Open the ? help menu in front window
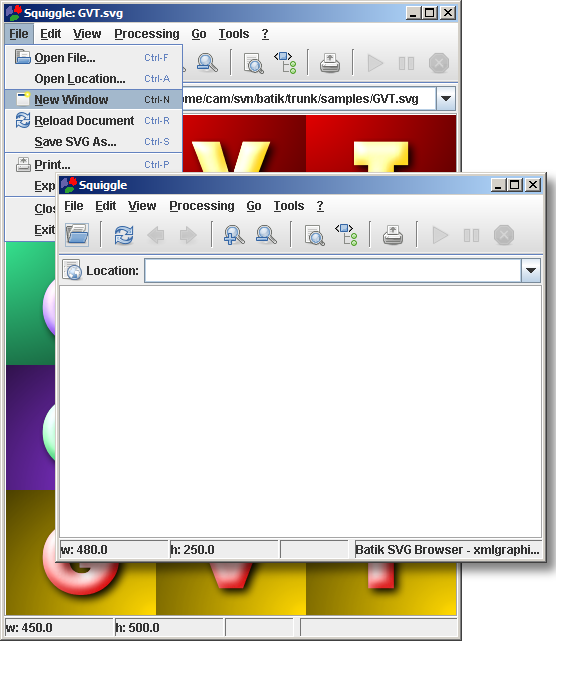The image size is (580, 698). coord(320,206)
